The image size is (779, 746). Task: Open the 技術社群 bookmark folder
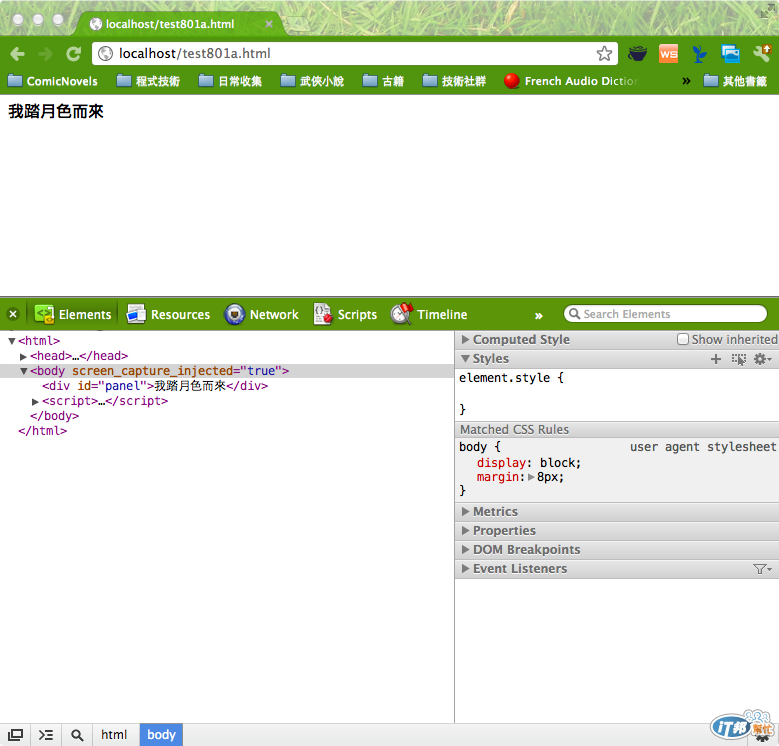454,81
